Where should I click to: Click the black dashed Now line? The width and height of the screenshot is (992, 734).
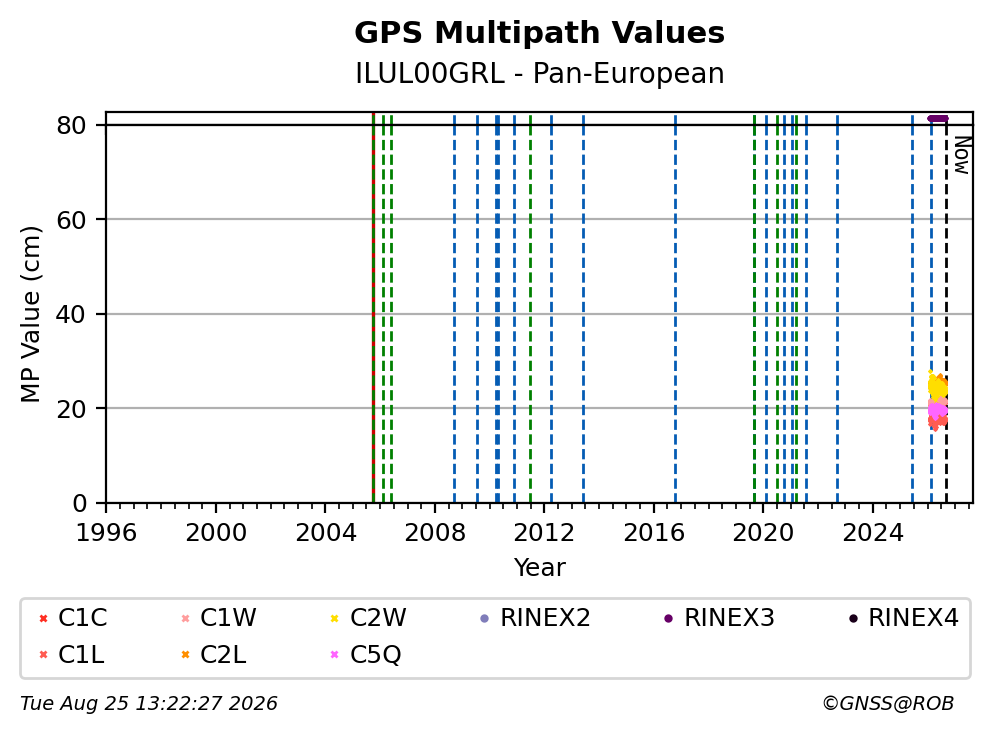click(x=946, y=308)
